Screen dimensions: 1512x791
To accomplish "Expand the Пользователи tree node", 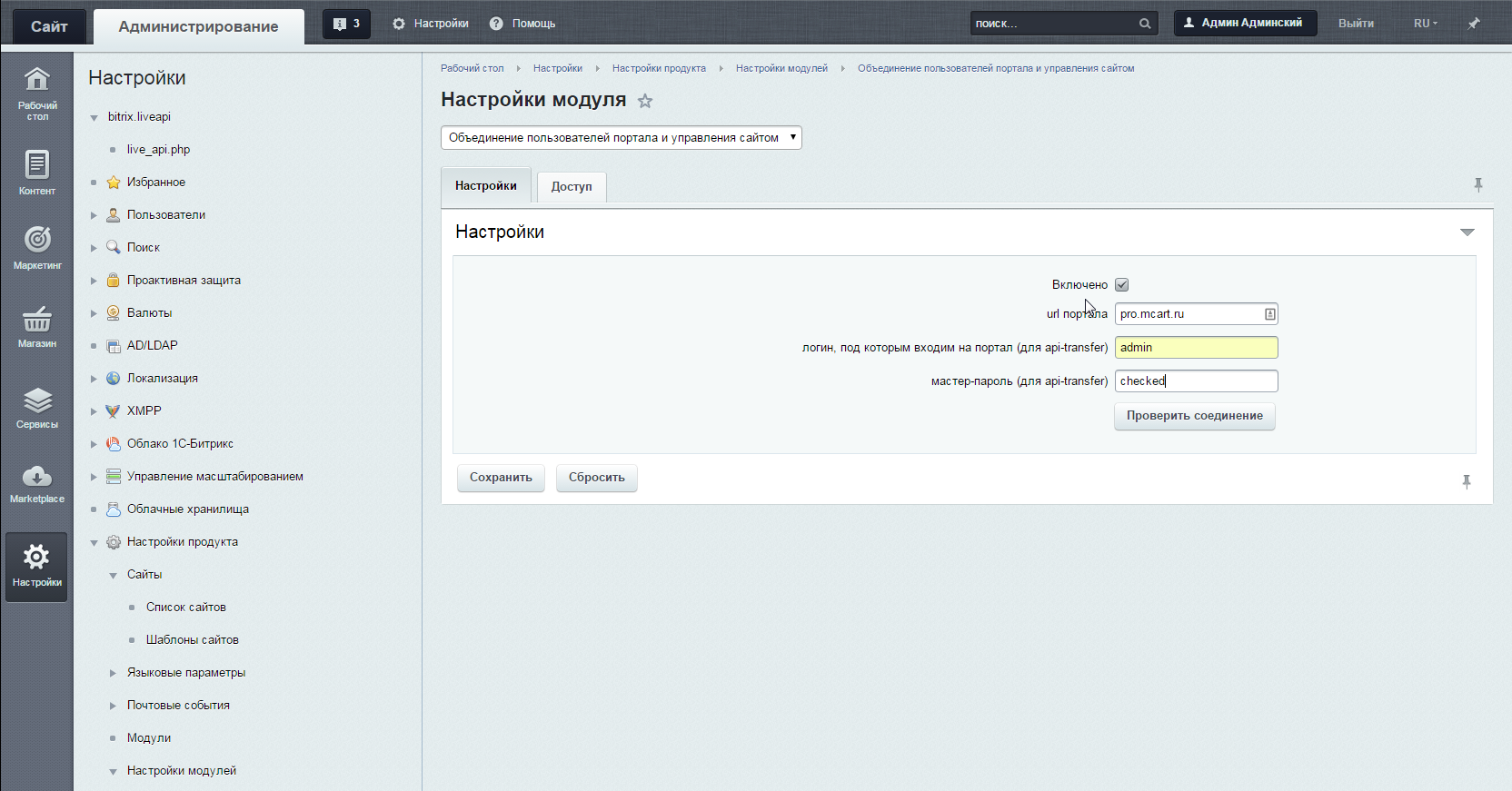I will [94, 215].
